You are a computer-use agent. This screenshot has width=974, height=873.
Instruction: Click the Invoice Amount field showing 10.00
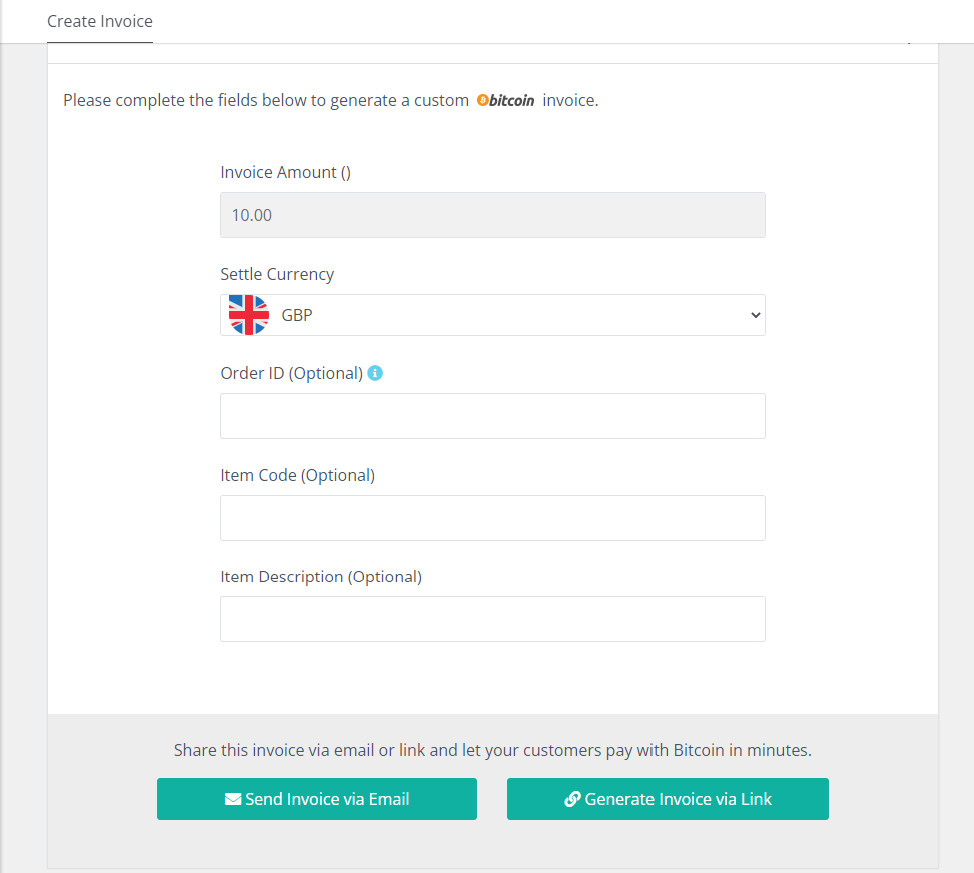click(493, 214)
